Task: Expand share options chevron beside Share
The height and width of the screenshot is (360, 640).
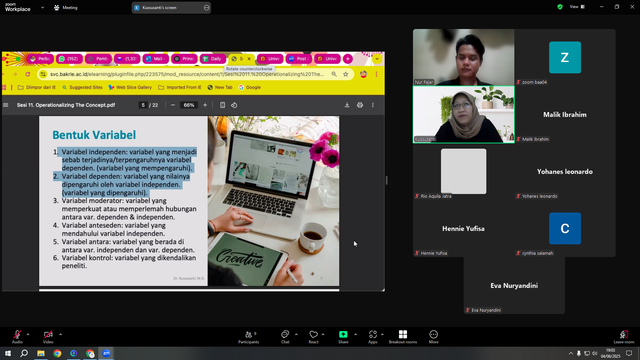Action: coord(355,334)
